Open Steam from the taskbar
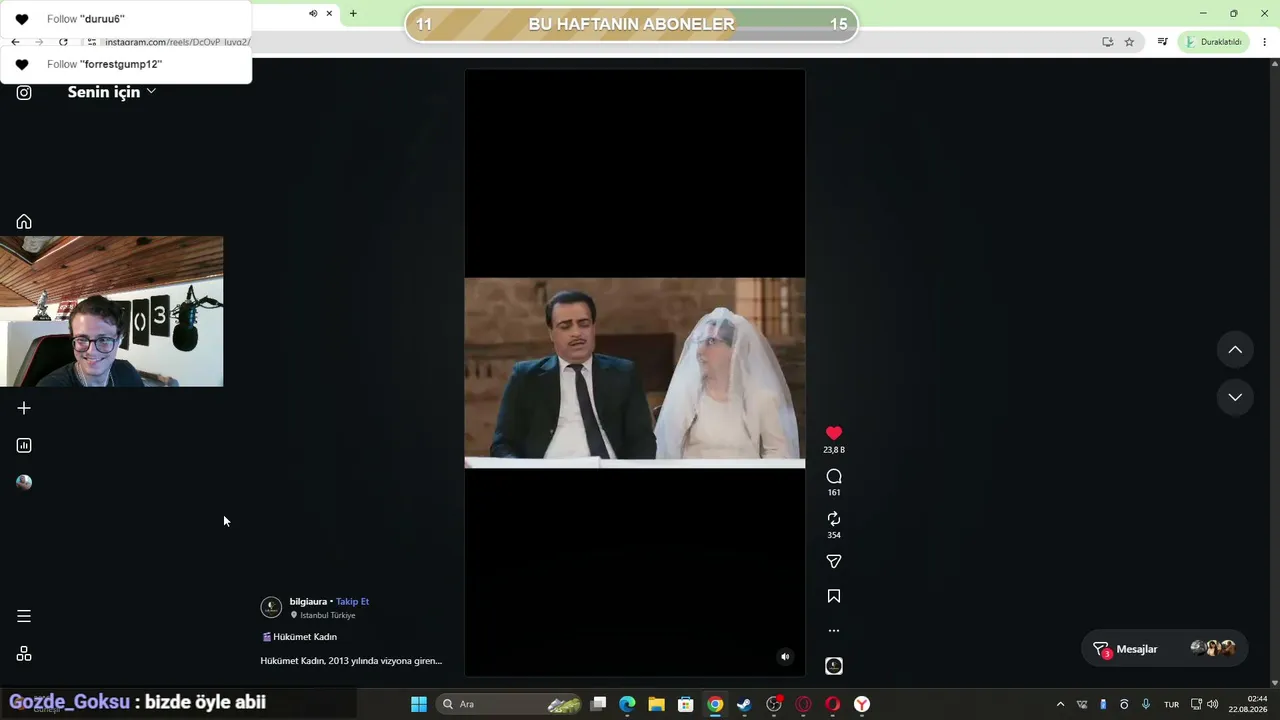The height and width of the screenshot is (720, 1280). pos(744,704)
